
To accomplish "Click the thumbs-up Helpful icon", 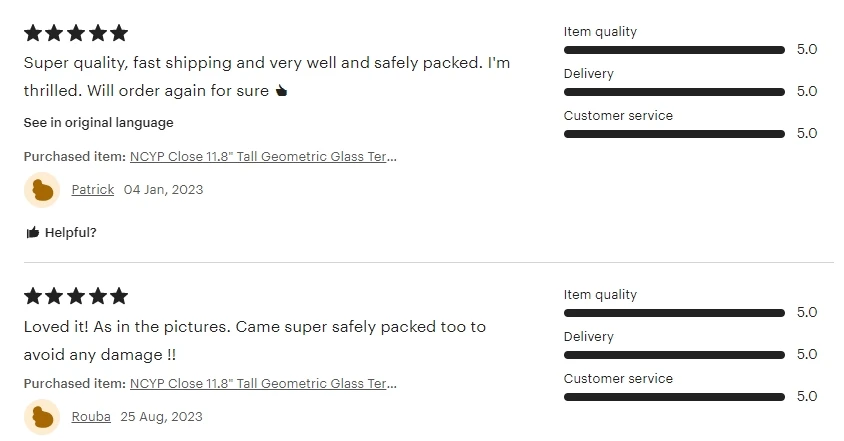I will pos(33,233).
